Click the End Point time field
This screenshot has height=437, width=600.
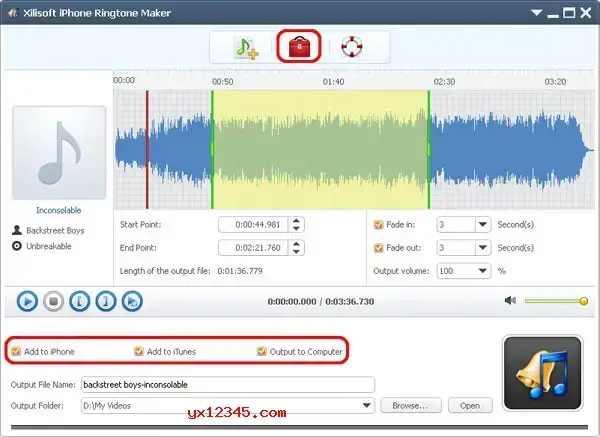[255, 248]
